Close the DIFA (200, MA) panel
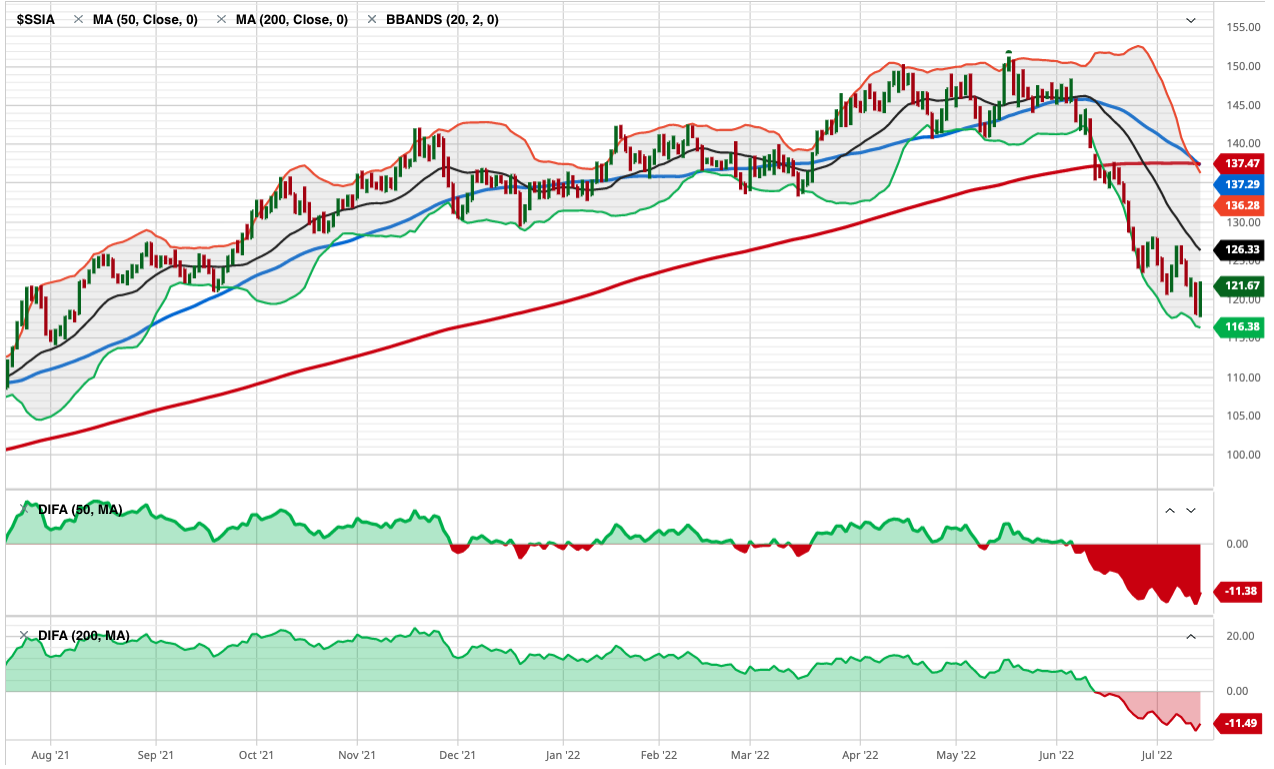 [24, 635]
